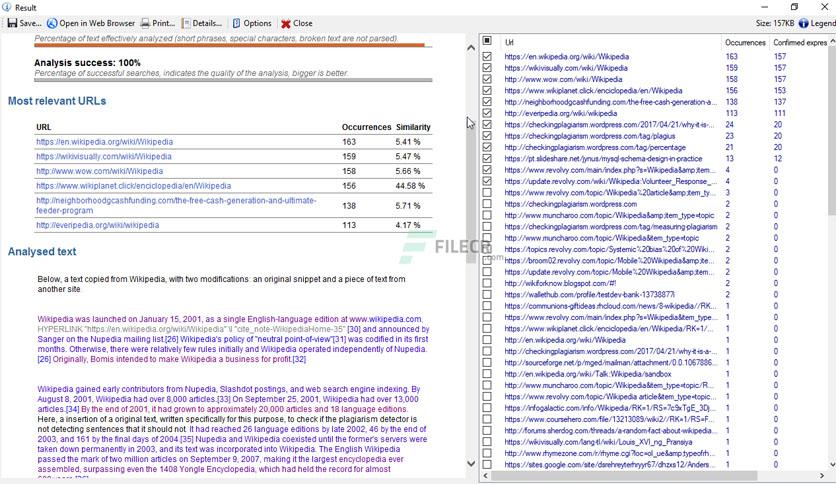Click the report pane scroll-up arrow
This screenshot has height=484, width=836.
click(x=471, y=48)
